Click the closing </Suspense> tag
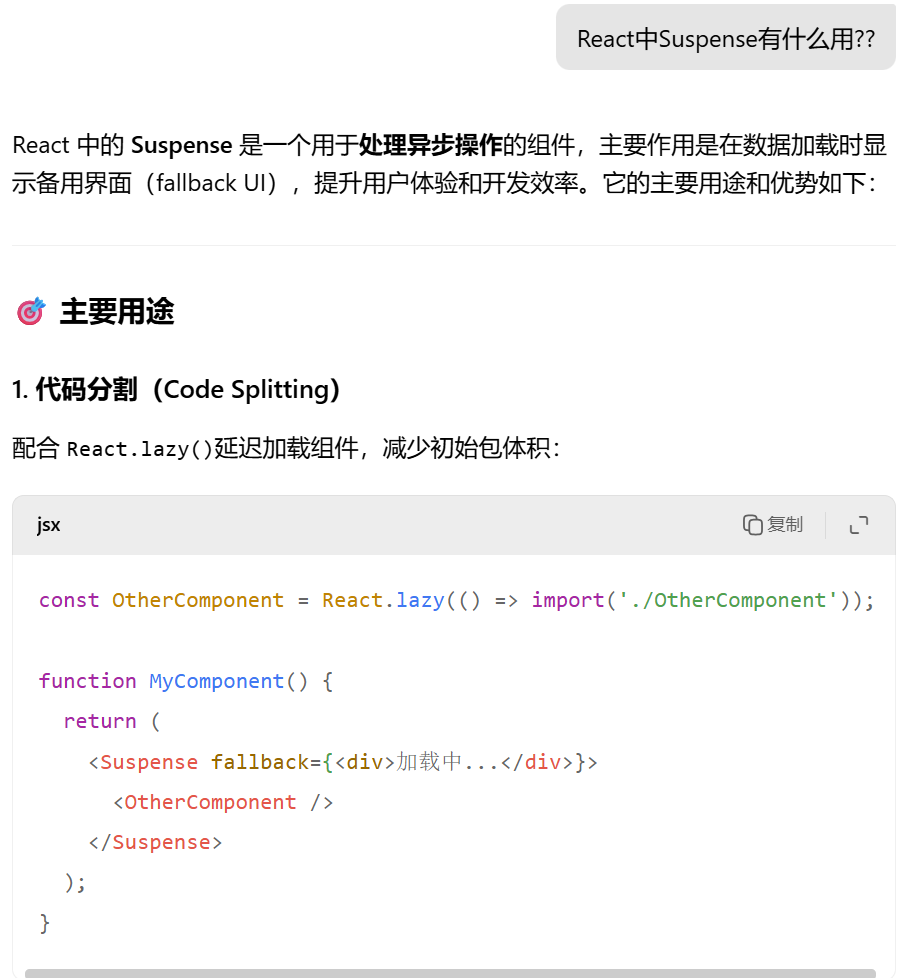This screenshot has height=978, width=903. click(155, 842)
